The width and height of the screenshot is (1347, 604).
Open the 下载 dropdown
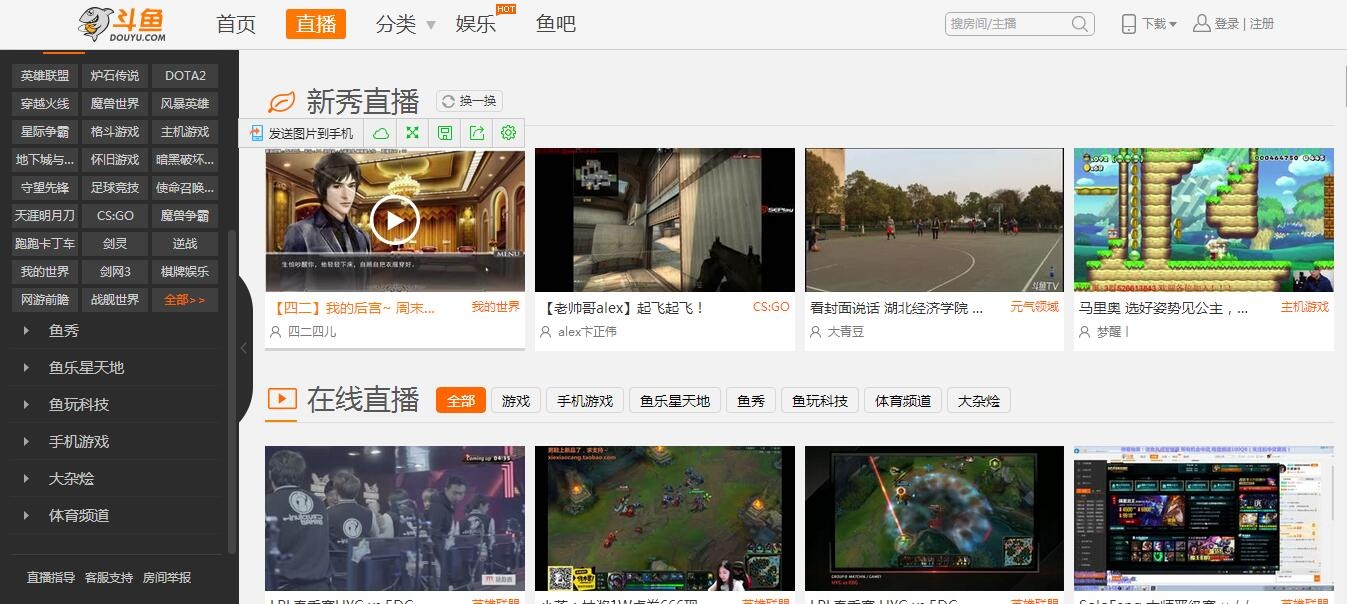(1160, 24)
